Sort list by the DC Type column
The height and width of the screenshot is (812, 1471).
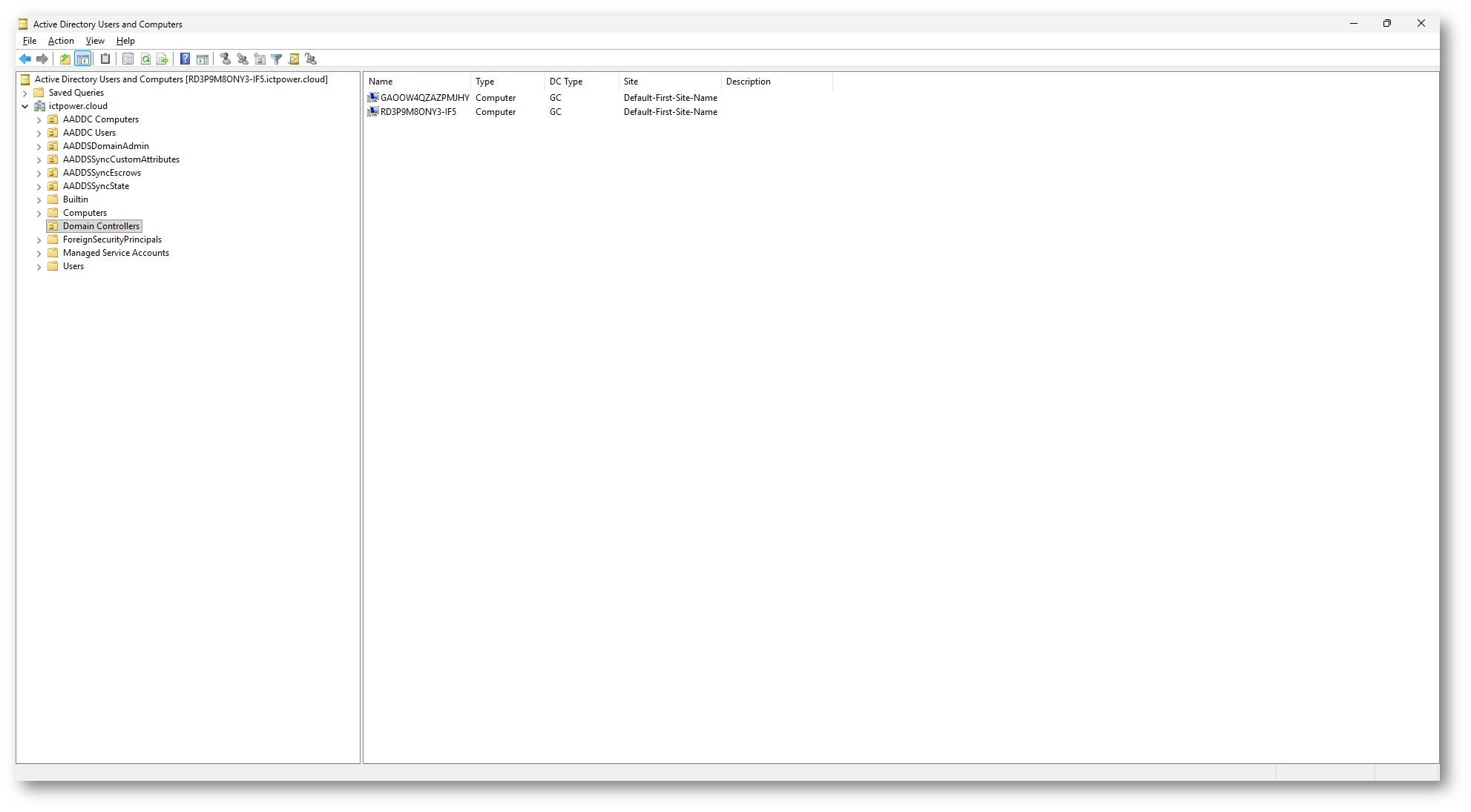pos(566,82)
